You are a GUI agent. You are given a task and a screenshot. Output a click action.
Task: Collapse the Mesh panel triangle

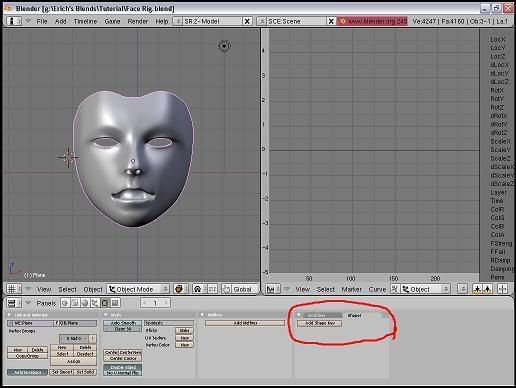point(106,315)
